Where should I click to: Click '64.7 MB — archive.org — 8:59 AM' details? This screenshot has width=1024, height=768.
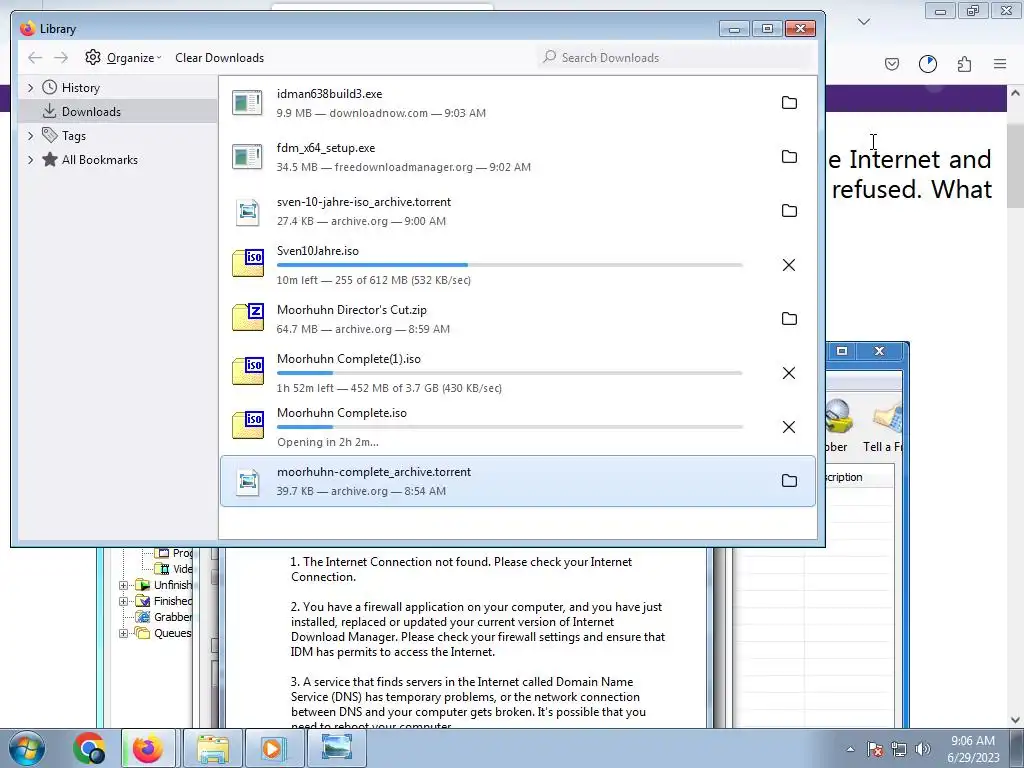click(x=363, y=329)
